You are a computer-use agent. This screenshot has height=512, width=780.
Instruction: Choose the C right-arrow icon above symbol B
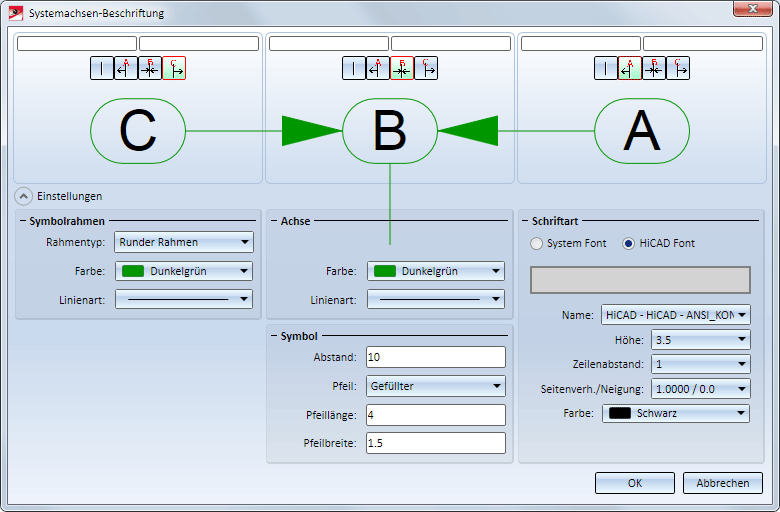point(426,68)
